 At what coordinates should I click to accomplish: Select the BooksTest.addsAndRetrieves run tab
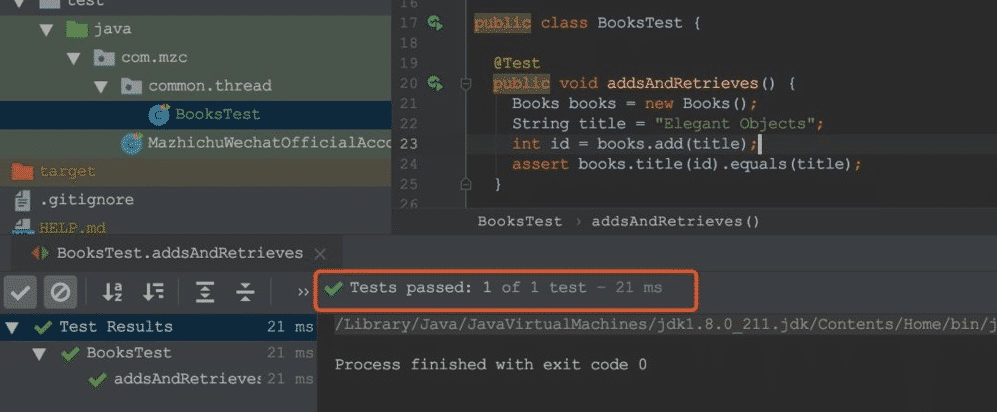click(x=179, y=253)
